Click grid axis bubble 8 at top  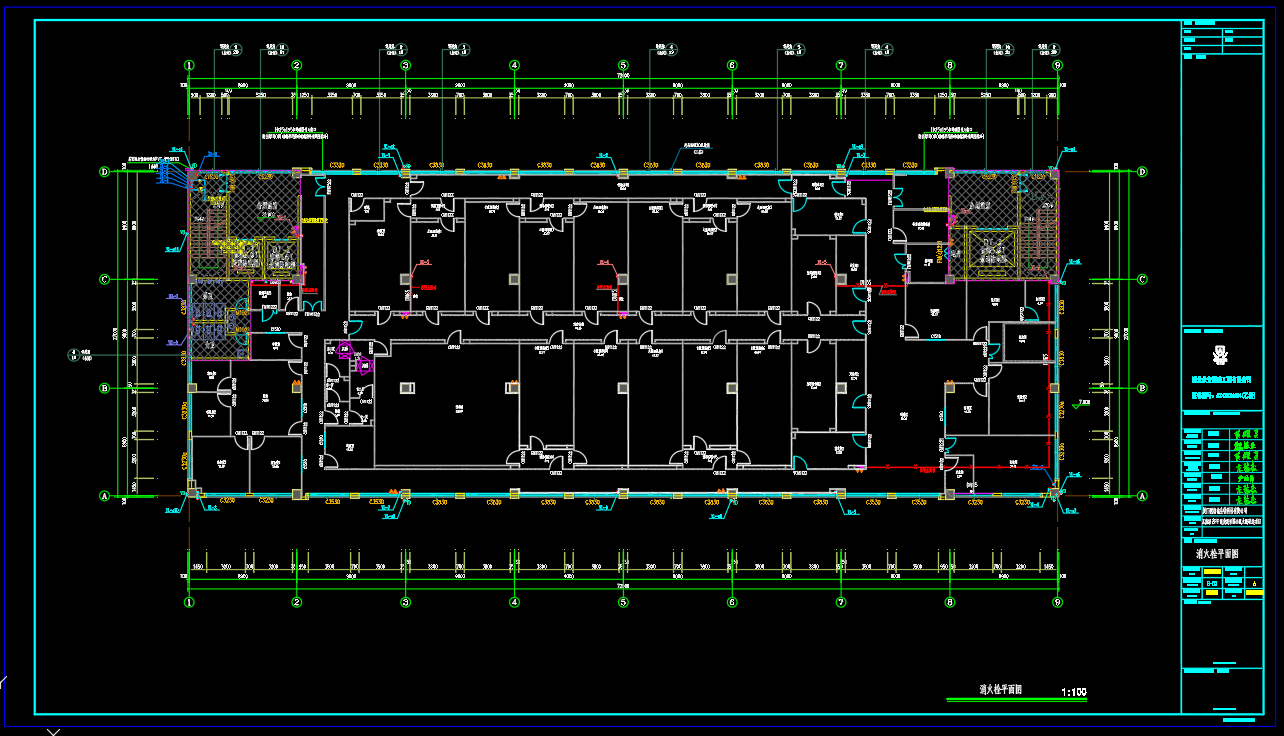point(949,66)
